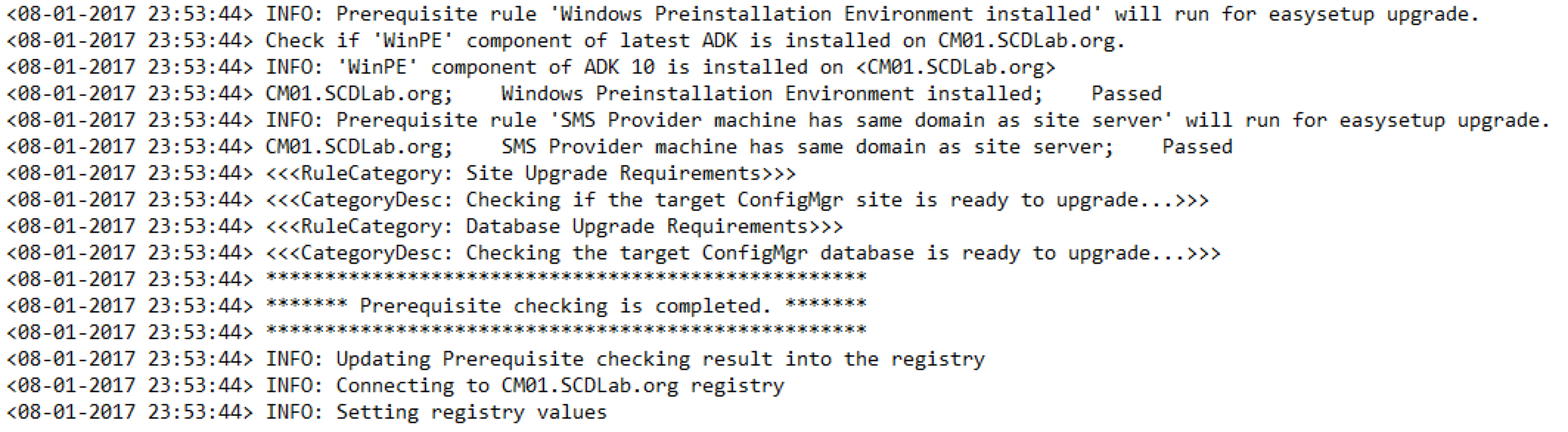Select RuleCategory Database Upgrade Requirements line
Screen dimensions: 1568x432
(425, 226)
